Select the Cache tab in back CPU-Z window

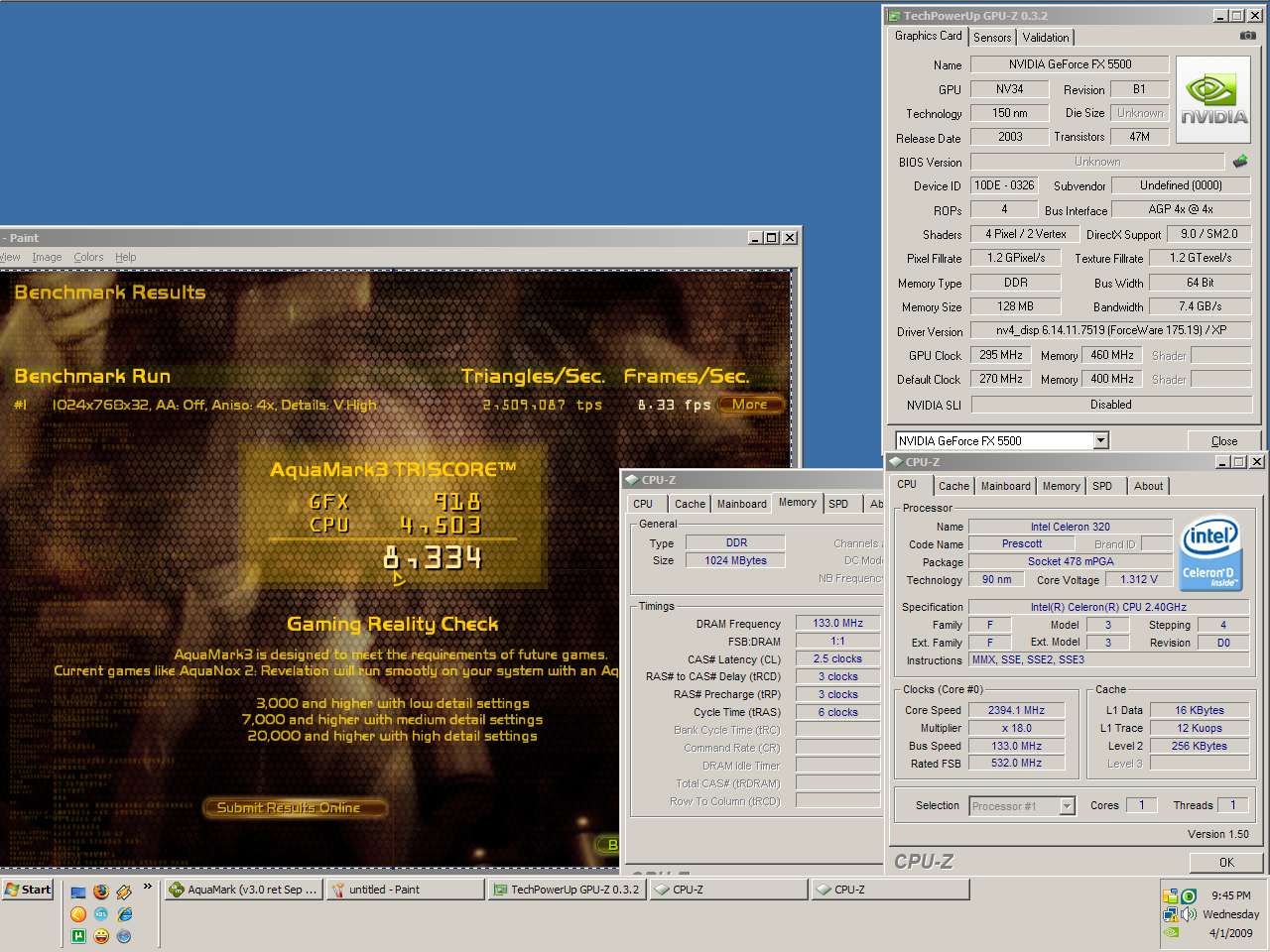pos(690,504)
